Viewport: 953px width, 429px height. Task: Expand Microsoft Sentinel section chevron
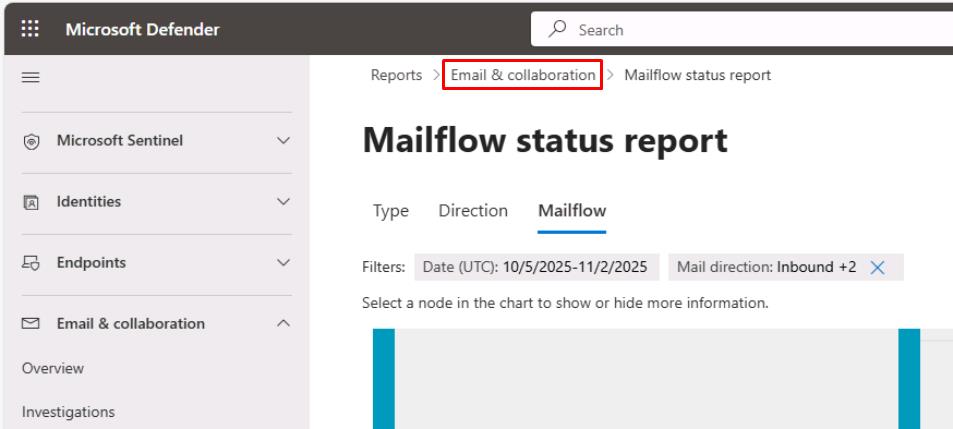[283, 141]
